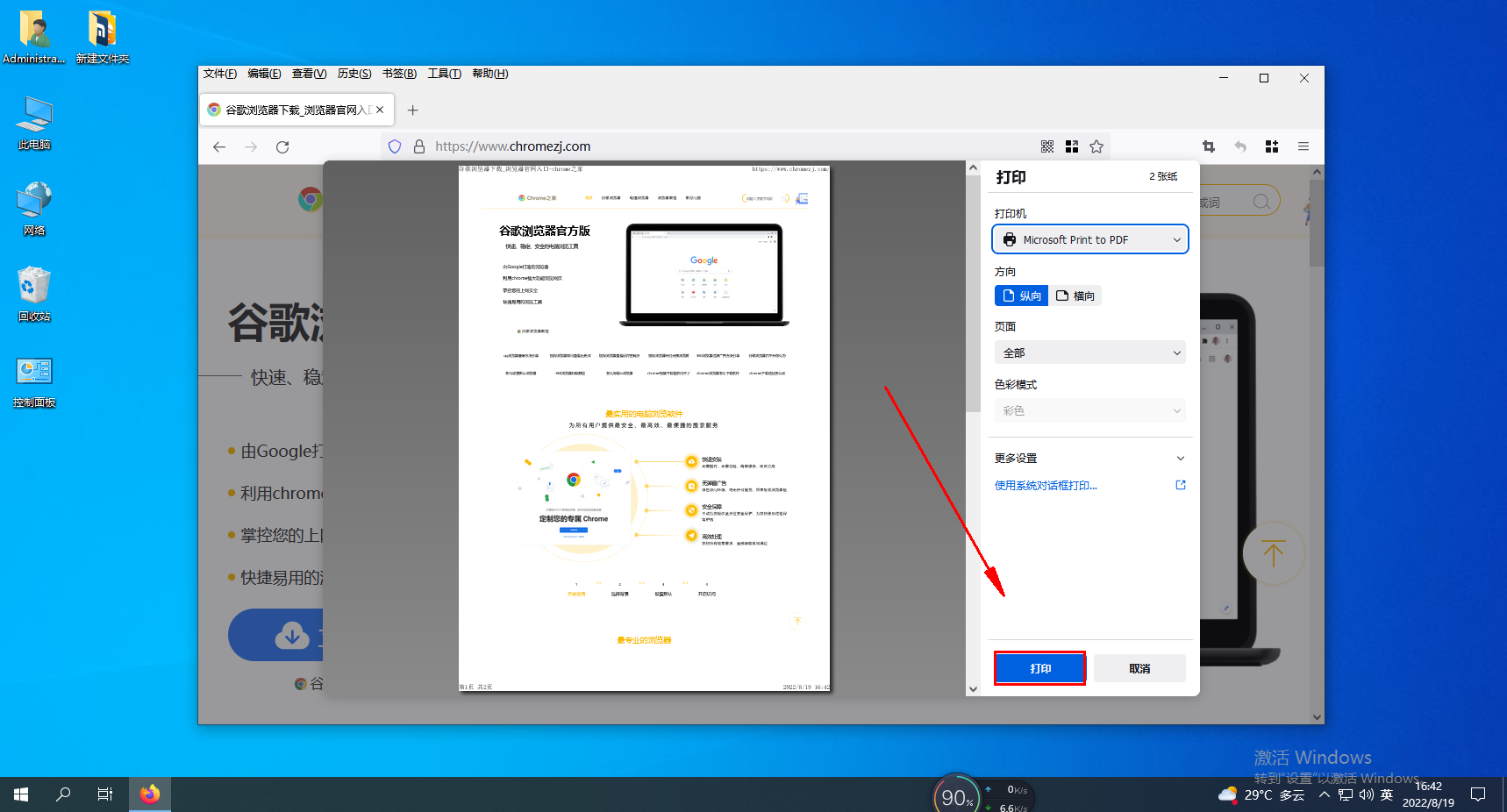Open Firefox from the taskbar
1507x812 pixels.
150,794
